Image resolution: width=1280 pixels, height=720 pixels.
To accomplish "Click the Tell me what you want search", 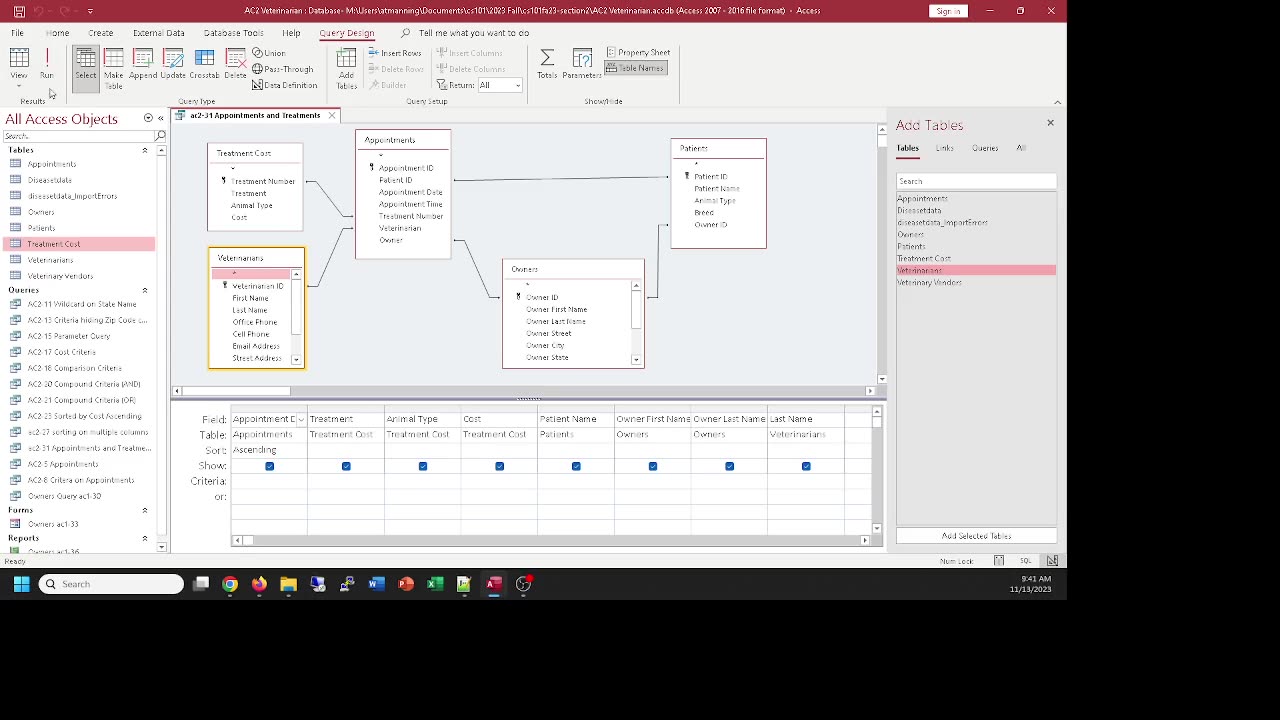I will [473, 33].
